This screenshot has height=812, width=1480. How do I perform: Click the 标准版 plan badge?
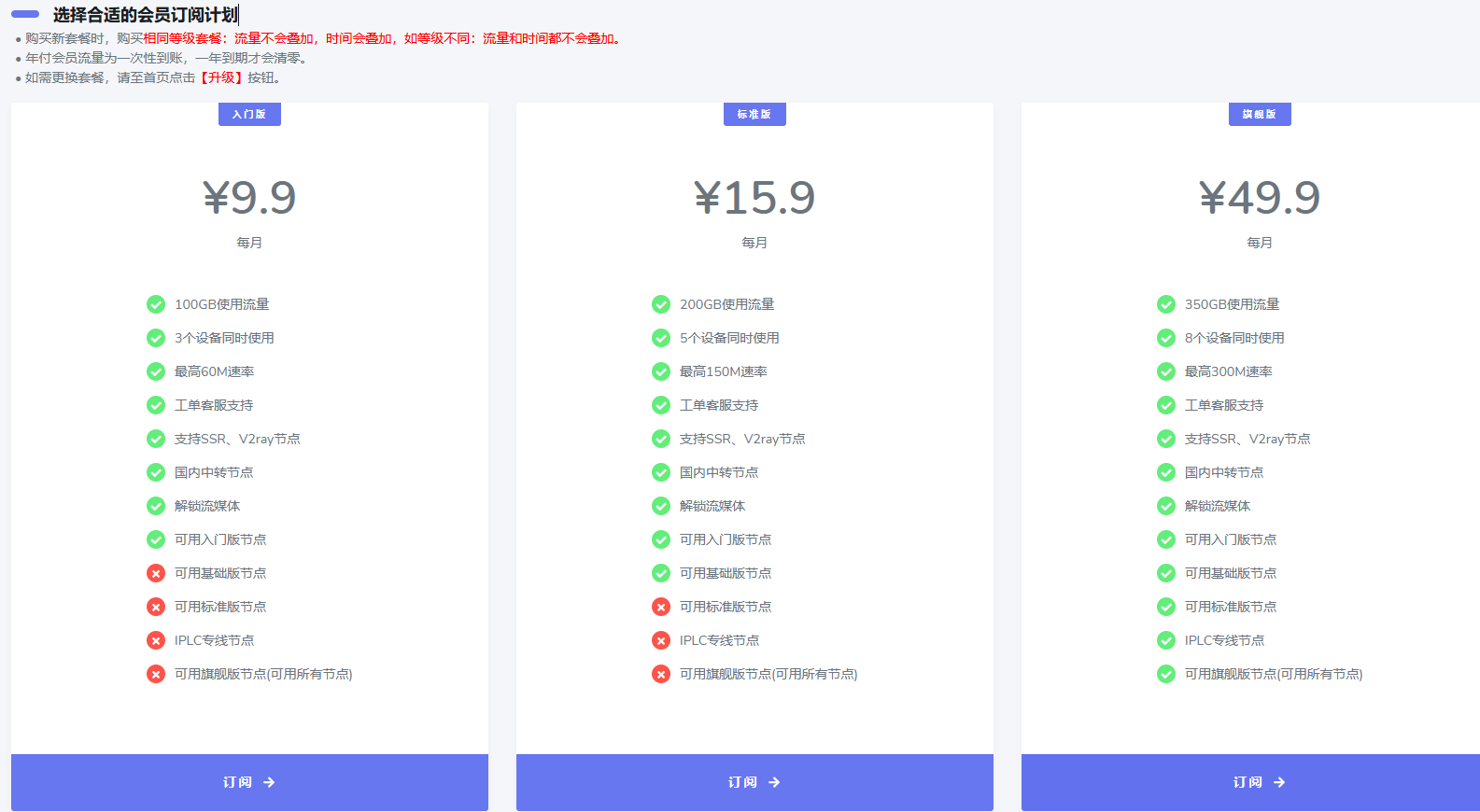tap(754, 114)
